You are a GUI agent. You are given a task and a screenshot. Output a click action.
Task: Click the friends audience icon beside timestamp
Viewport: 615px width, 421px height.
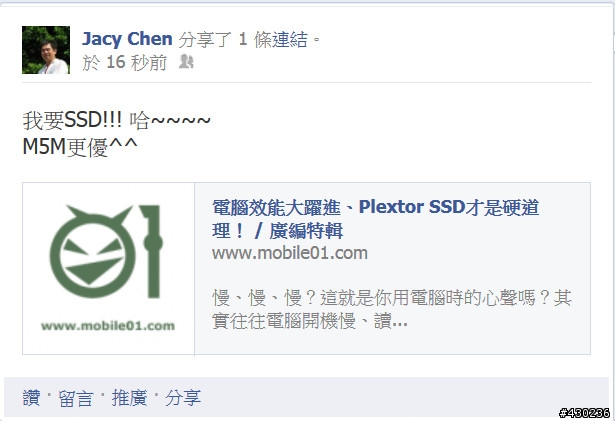186,62
